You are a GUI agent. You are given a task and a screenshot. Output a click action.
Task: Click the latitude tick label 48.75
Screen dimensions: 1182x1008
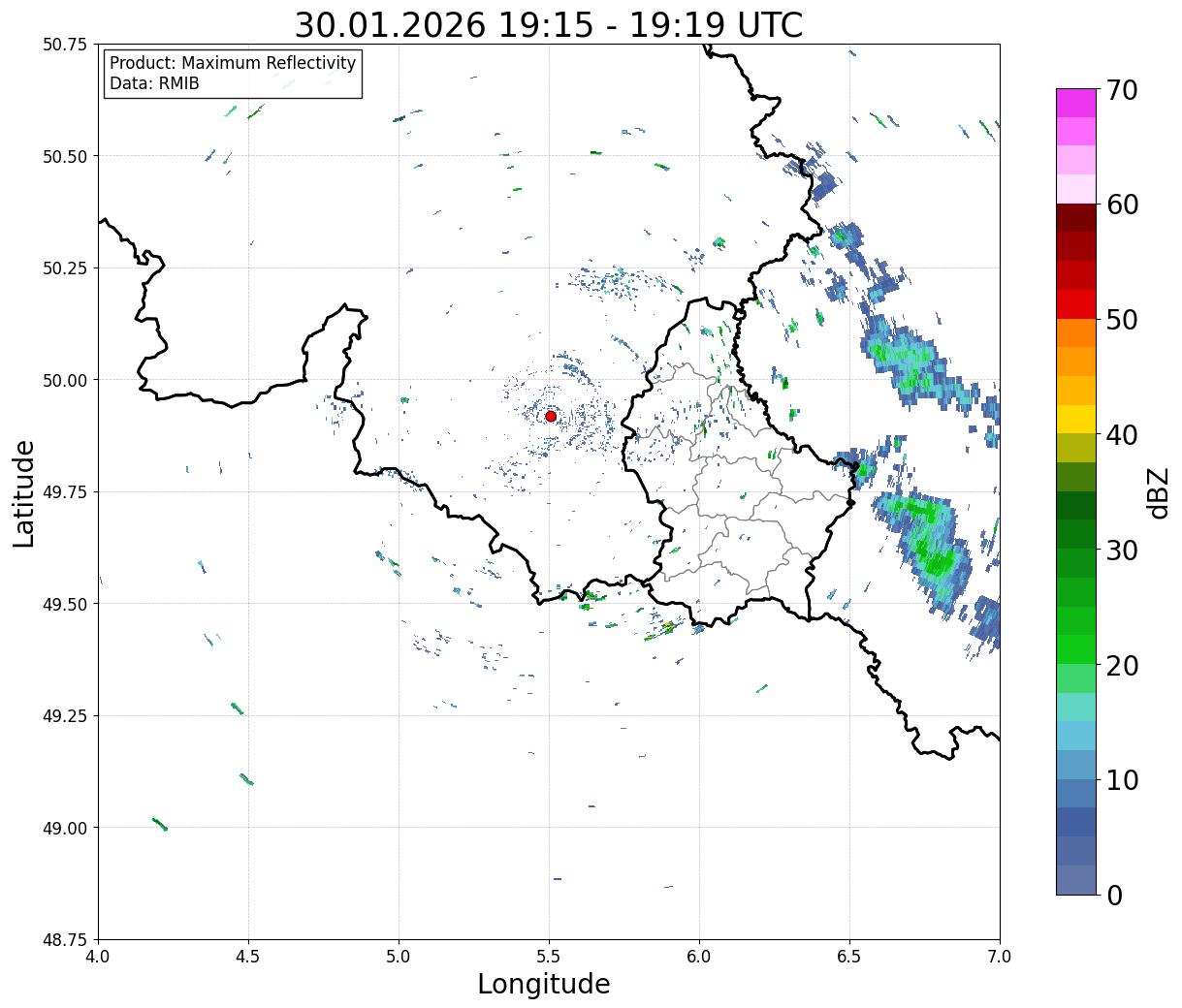tap(65, 940)
